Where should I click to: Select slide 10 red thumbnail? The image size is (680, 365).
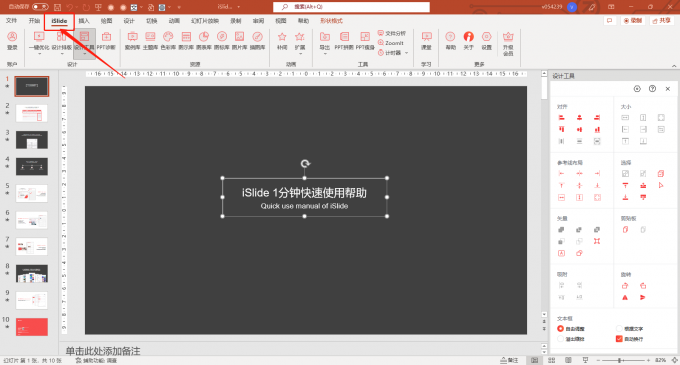pyautogui.click(x=32, y=327)
